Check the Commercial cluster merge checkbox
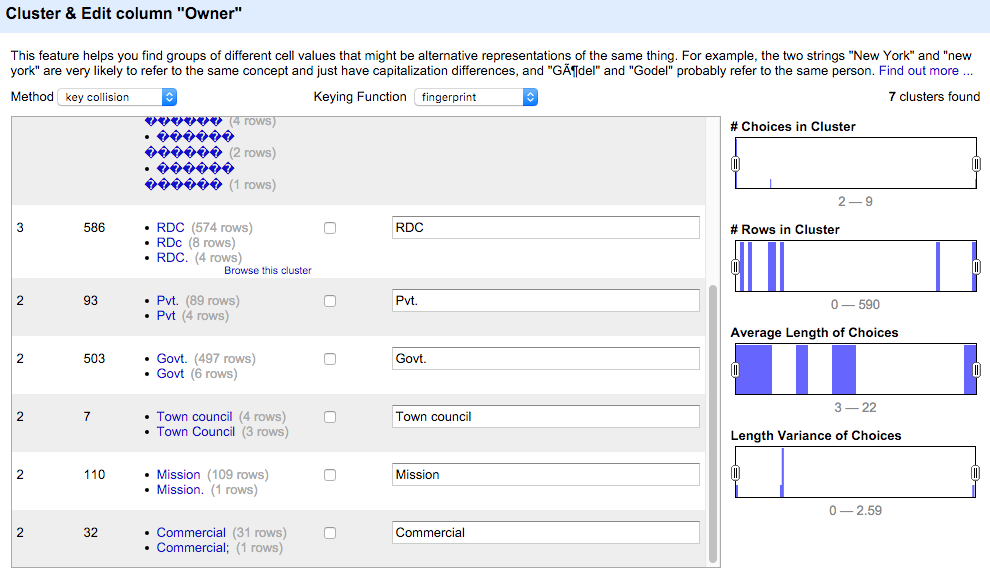This screenshot has height=580, width=990. (x=330, y=533)
